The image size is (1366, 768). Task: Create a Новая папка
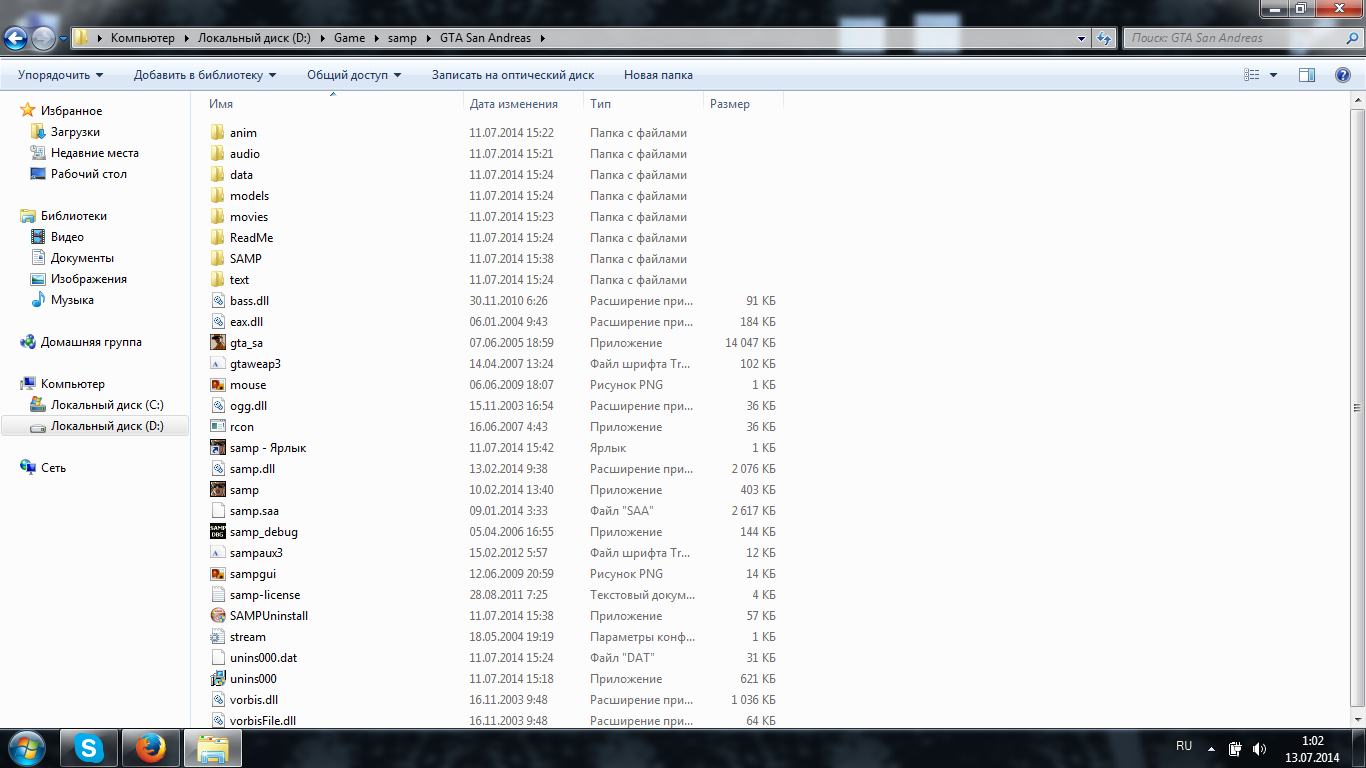(x=658, y=75)
